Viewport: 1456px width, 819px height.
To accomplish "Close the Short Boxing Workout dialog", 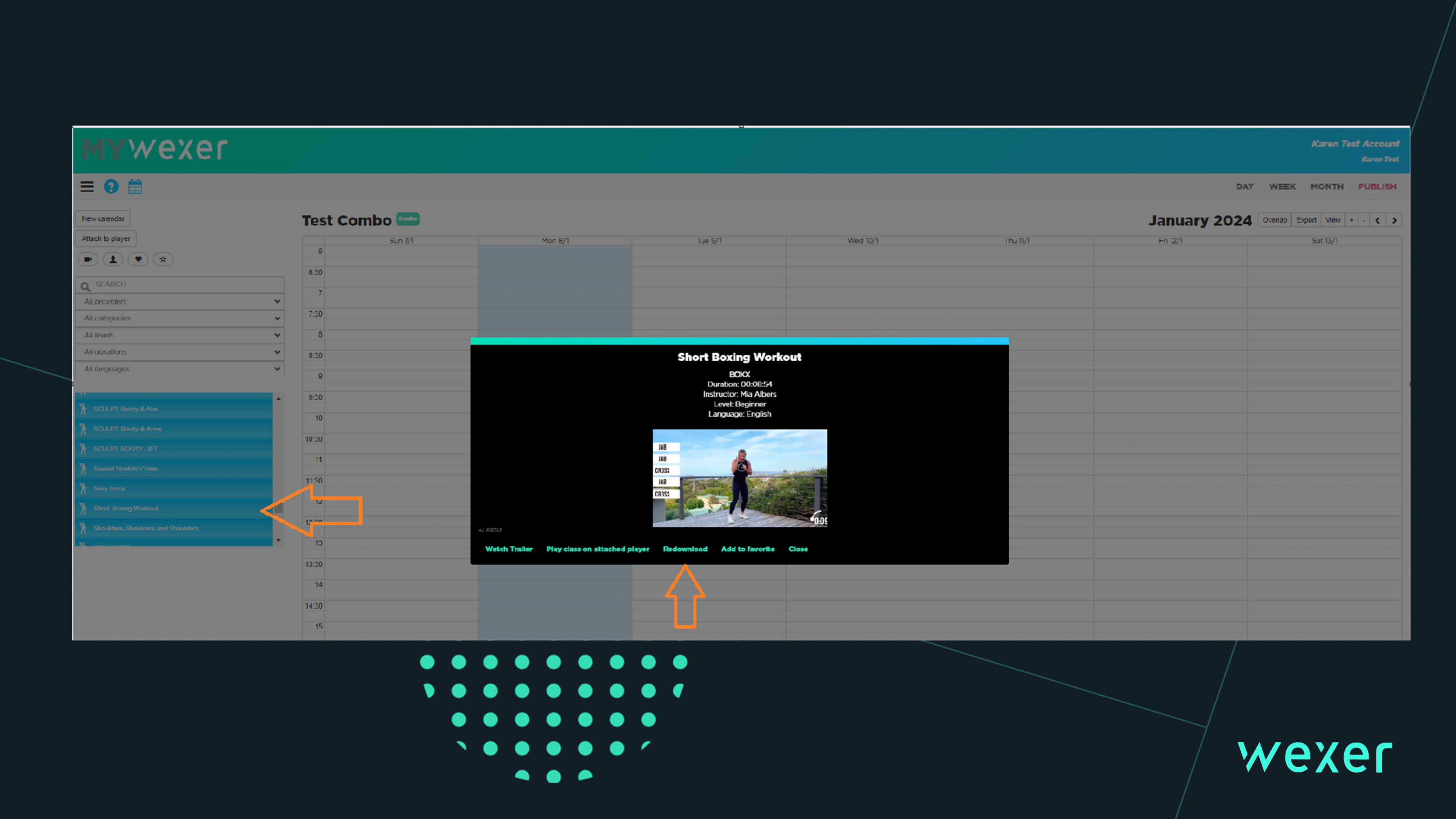I will pos(798,549).
